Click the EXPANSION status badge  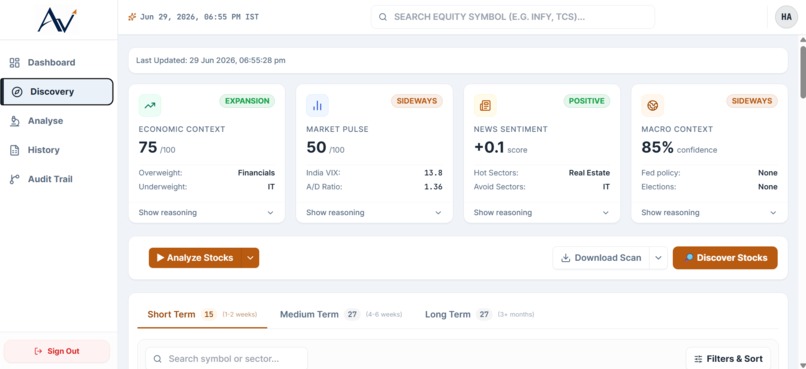[247, 101]
